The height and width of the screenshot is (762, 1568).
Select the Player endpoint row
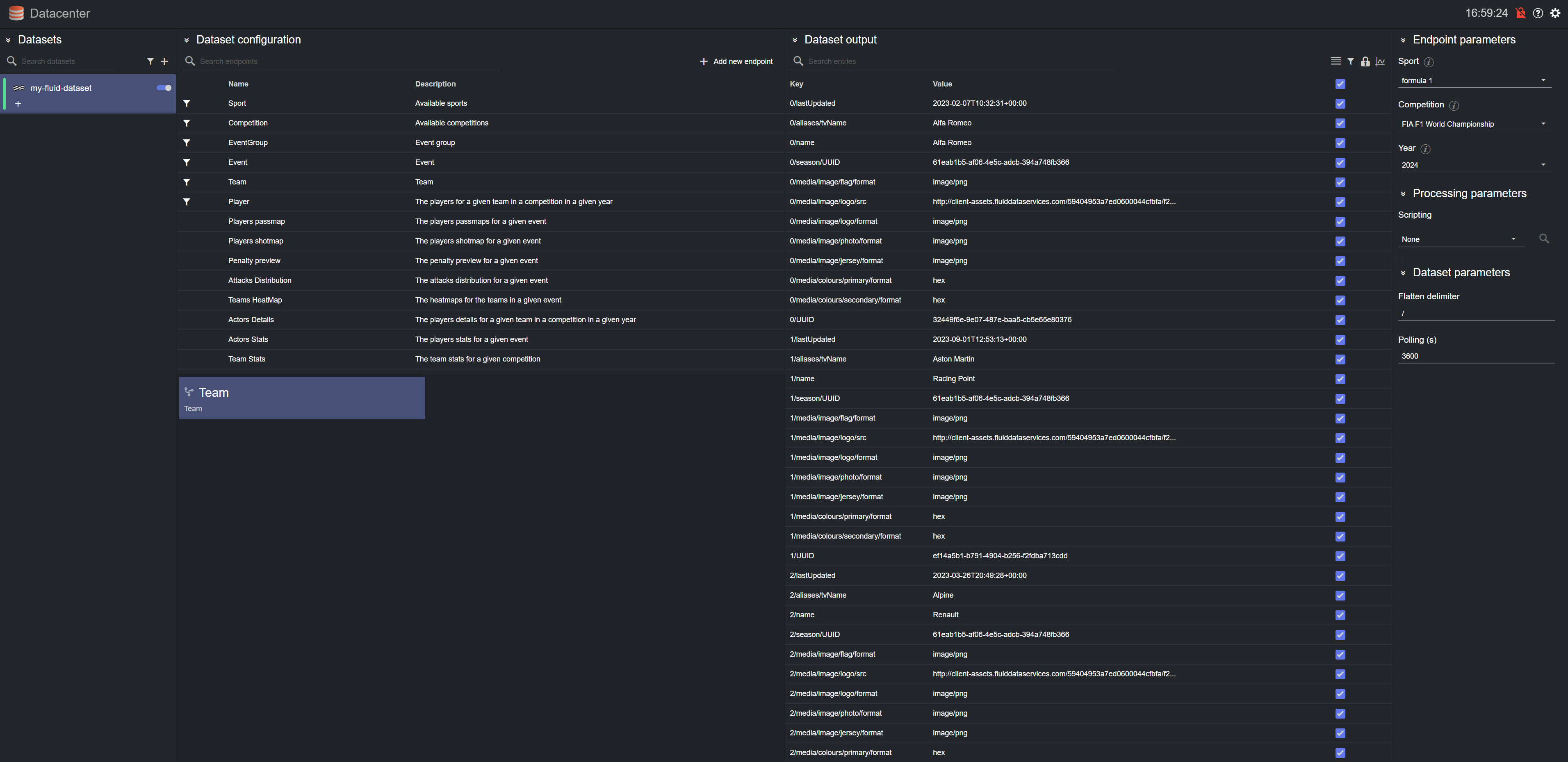pos(239,201)
